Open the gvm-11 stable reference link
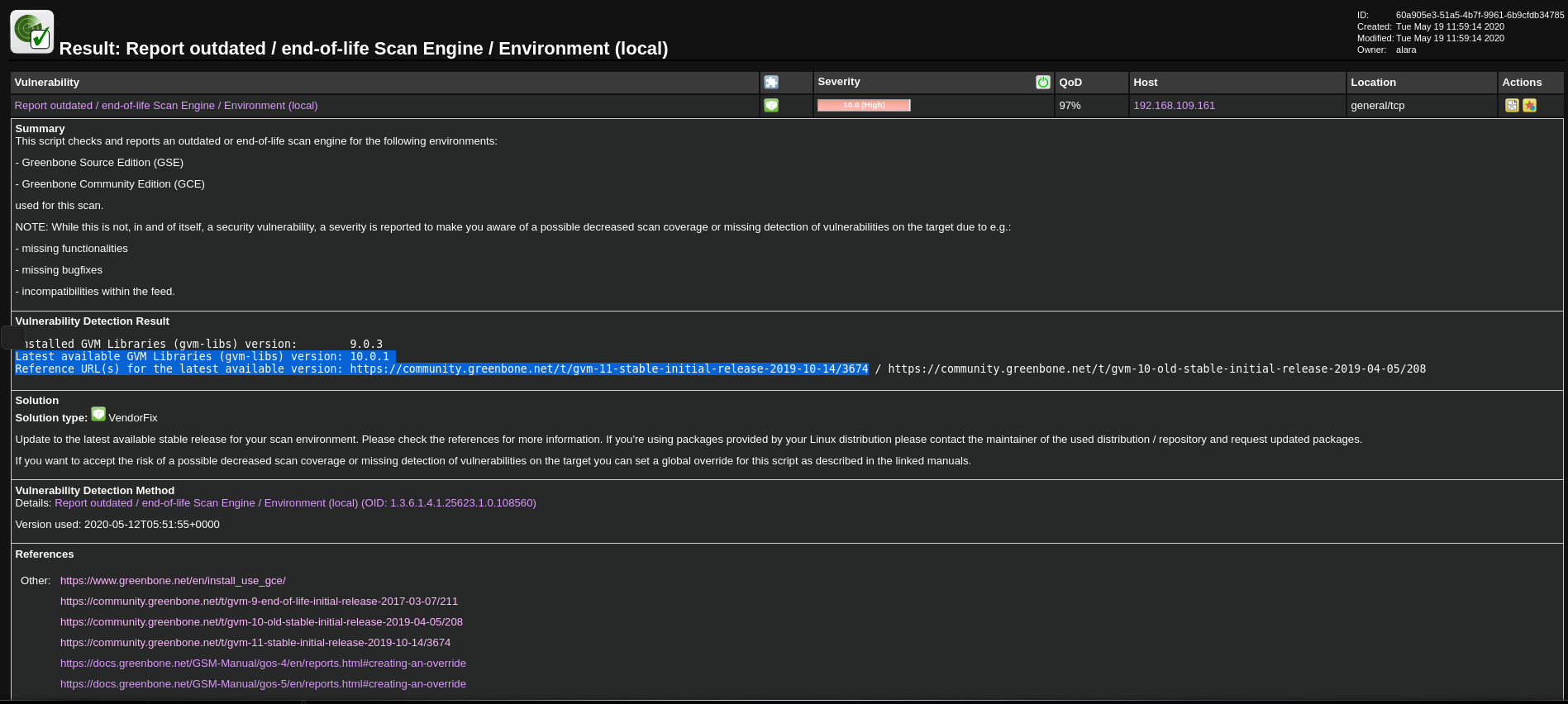 tap(255, 643)
